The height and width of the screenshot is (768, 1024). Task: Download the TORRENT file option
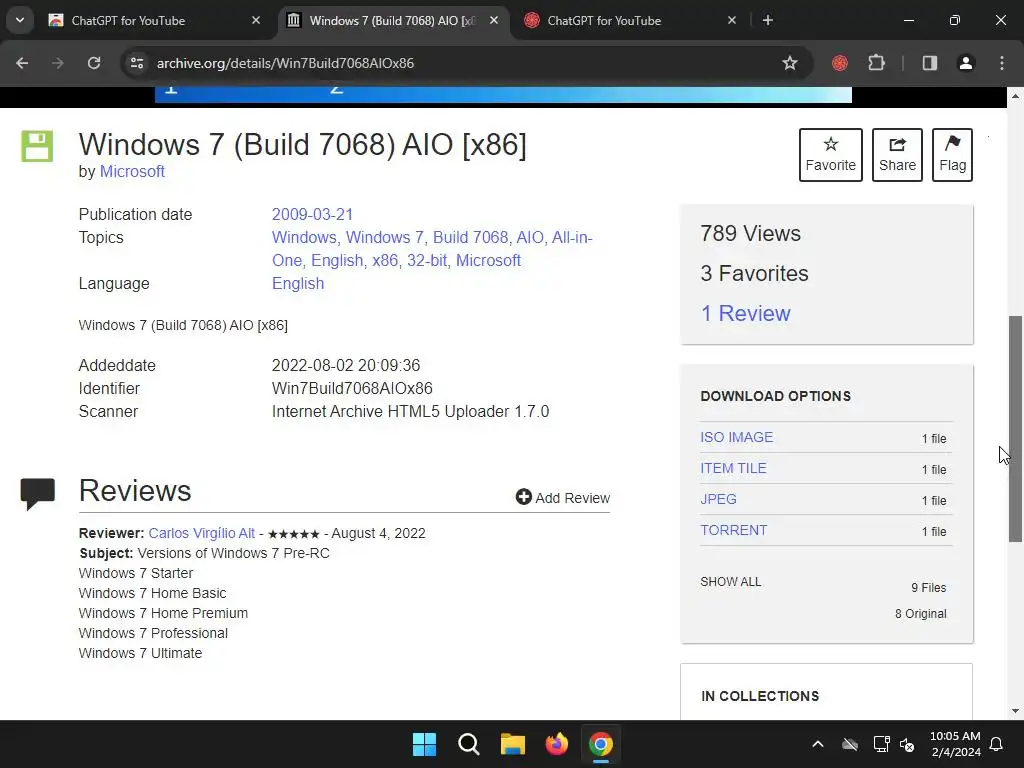click(x=733, y=530)
